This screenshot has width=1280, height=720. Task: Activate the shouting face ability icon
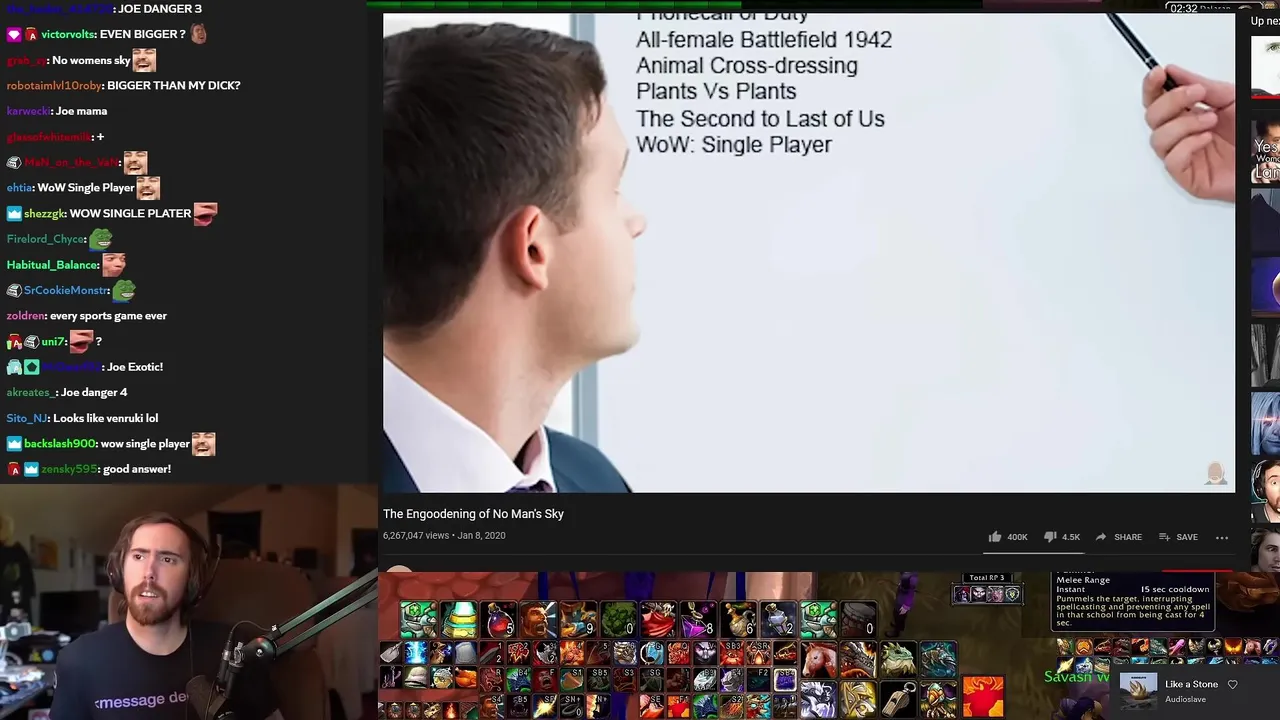pyautogui.click(x=538, y=619)
